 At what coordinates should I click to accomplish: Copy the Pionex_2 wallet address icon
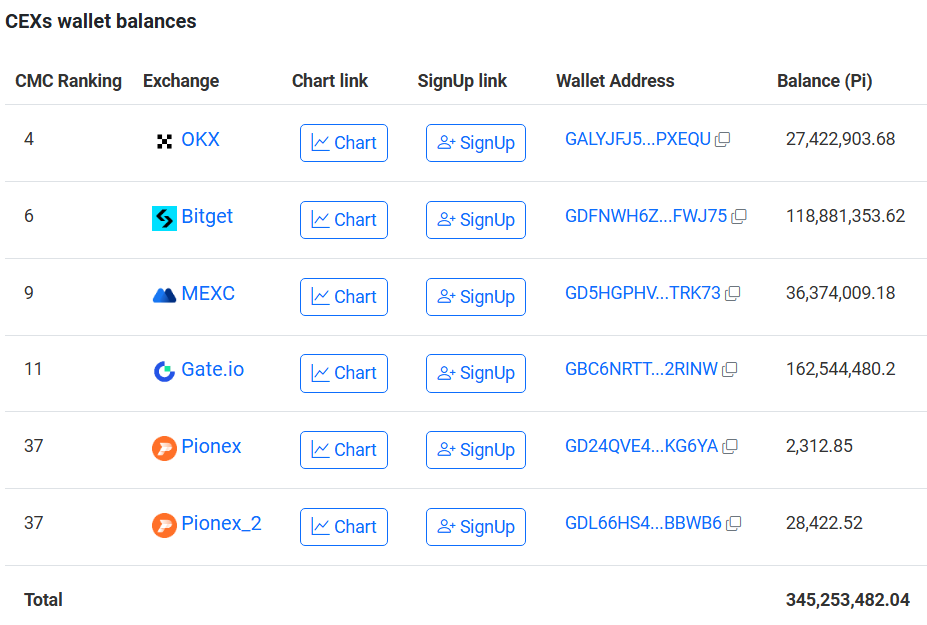pyautogui.click(x=733, y=523)
